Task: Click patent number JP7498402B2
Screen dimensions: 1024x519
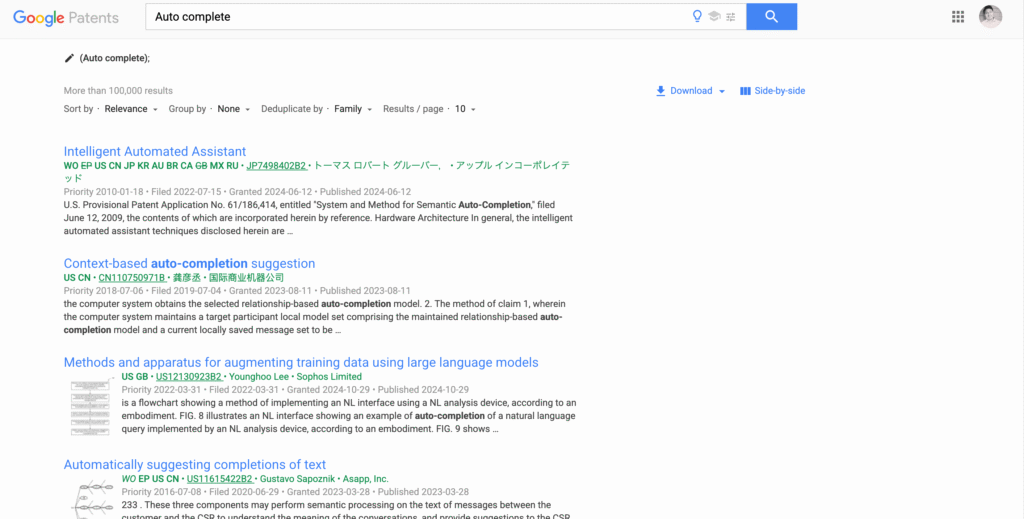Action: point(276,165)
